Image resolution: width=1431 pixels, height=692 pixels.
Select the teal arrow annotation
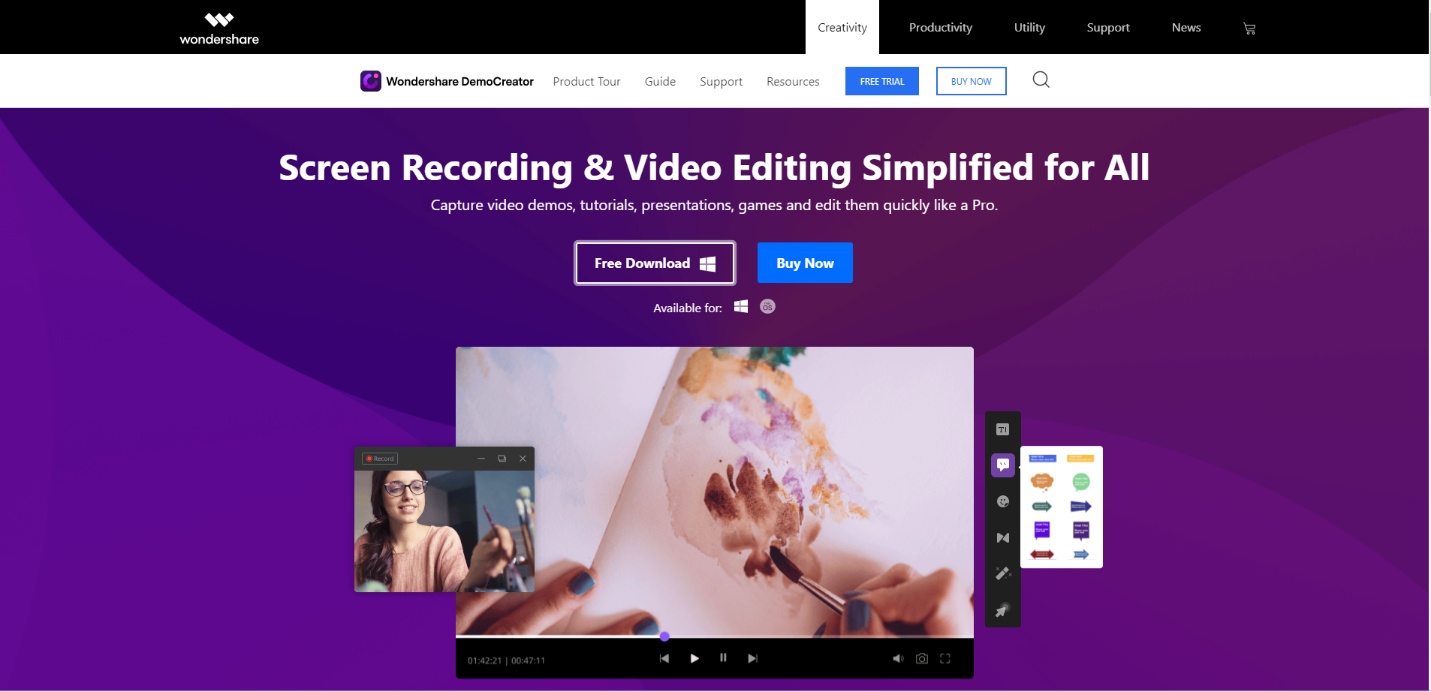point(1042,506)
